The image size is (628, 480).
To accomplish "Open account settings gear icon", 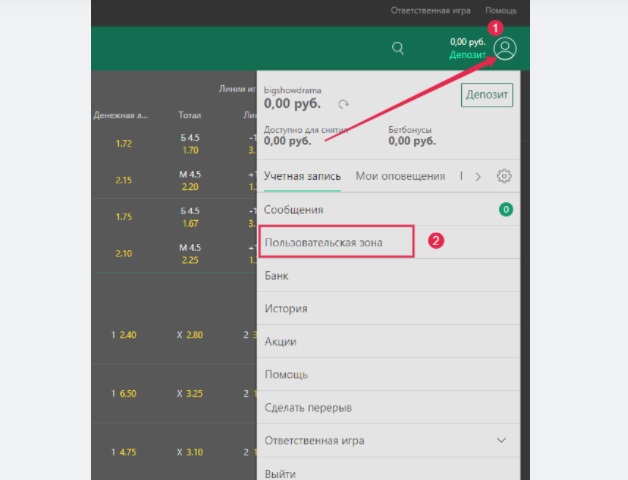I will tap(504, 176).
